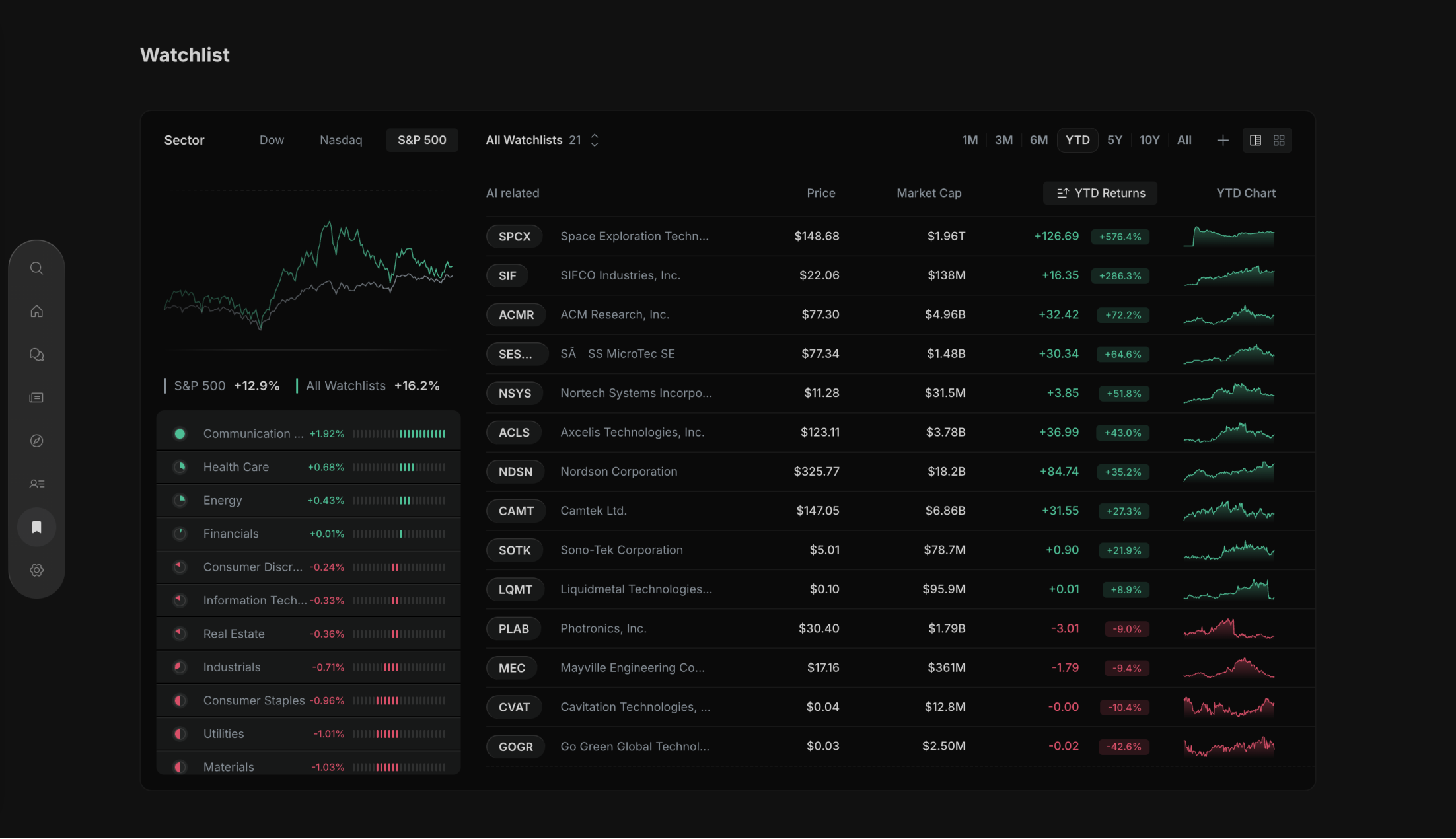Click Camtek Ltd. company name
The height and width of the screenshot is (839, 1456).
(x=593, y=511)
